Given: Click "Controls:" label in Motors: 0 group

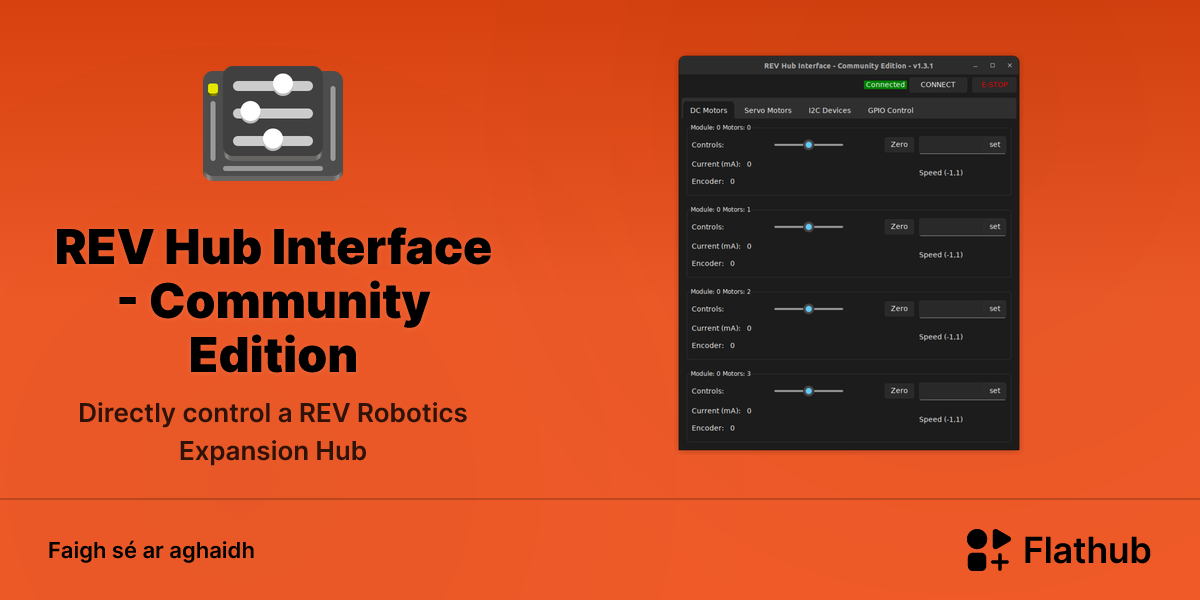Looking at the screenshot, I should [x=708, y=145].
